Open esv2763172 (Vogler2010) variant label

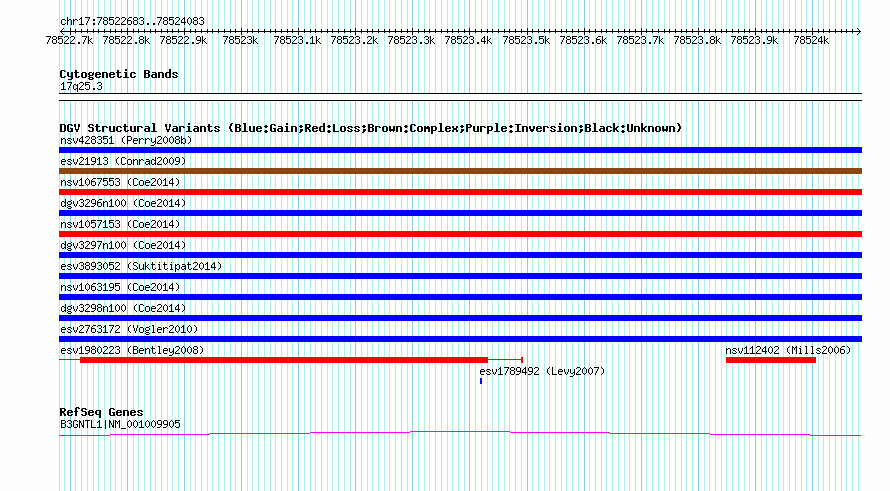click(x=129, y=329)
